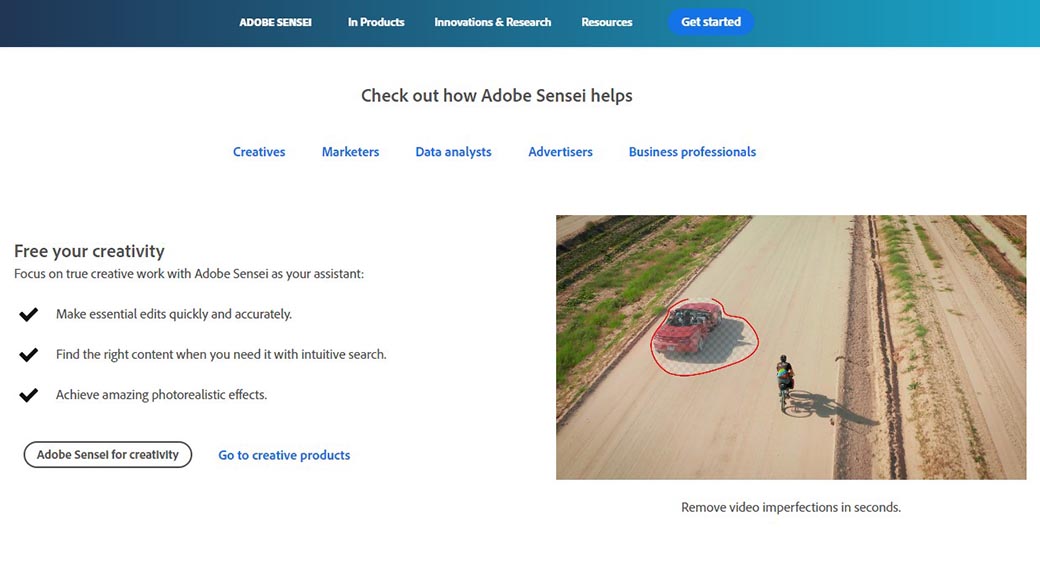Click the Free your creativity heading
The image size is (1040, 563).
(x=89, y=251)
